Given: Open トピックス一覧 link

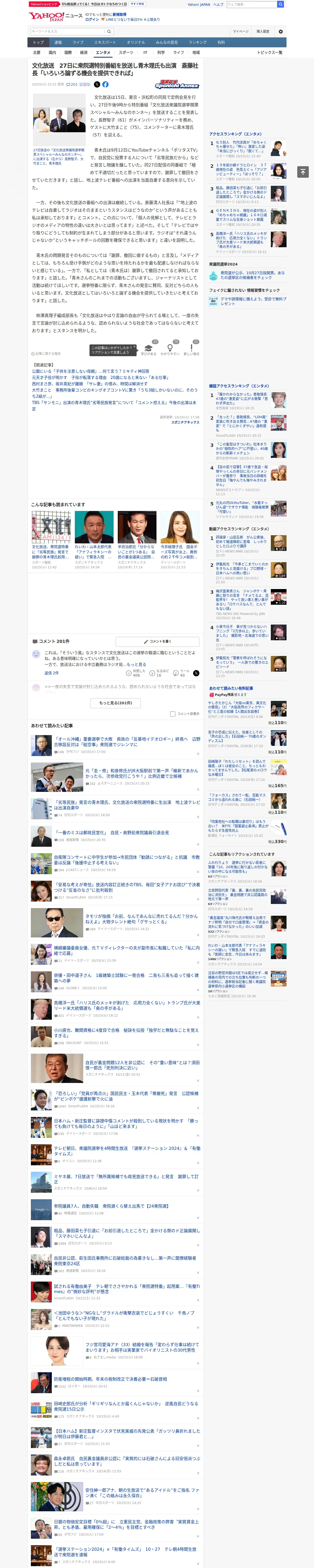Looking at the screenshot, I should click(x=270, y=53).
